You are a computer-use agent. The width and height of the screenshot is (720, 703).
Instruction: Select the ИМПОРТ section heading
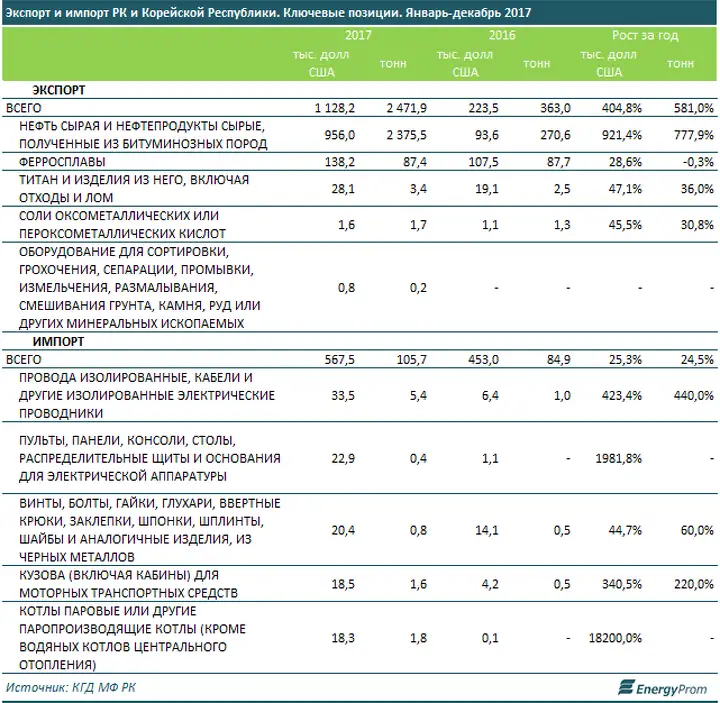click(x=58, y=342)
